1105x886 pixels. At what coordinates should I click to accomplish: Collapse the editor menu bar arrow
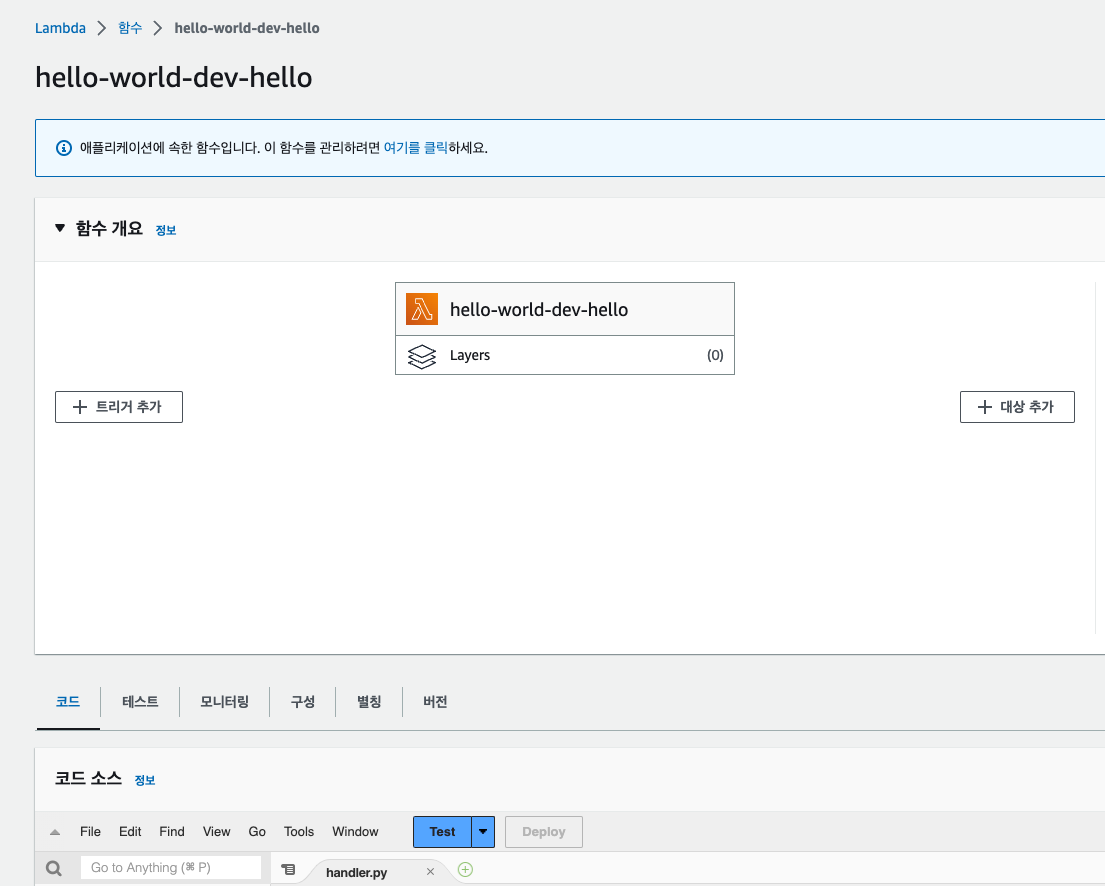coord(55,832)
